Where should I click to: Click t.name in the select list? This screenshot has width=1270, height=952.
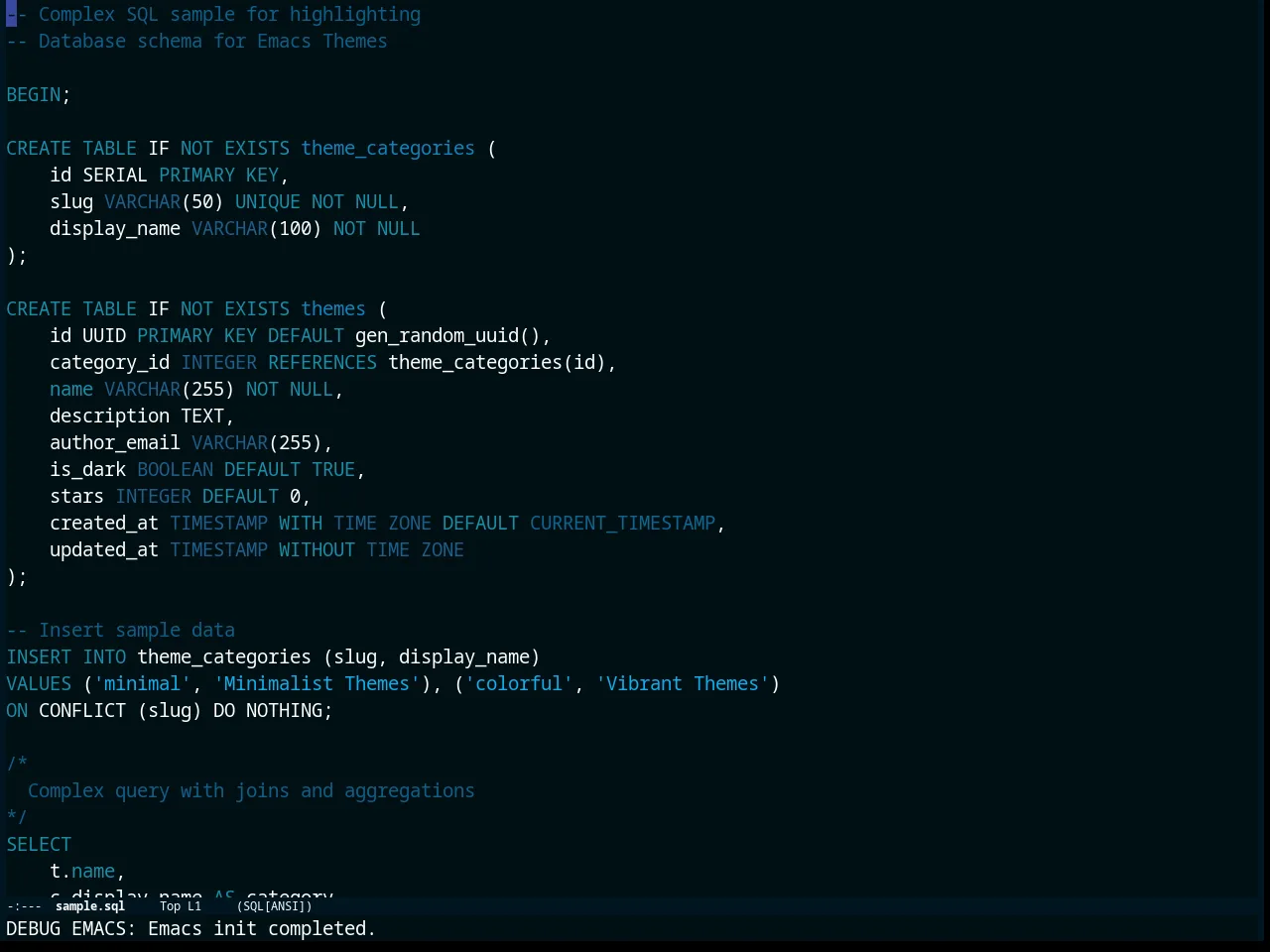(82, 872)
